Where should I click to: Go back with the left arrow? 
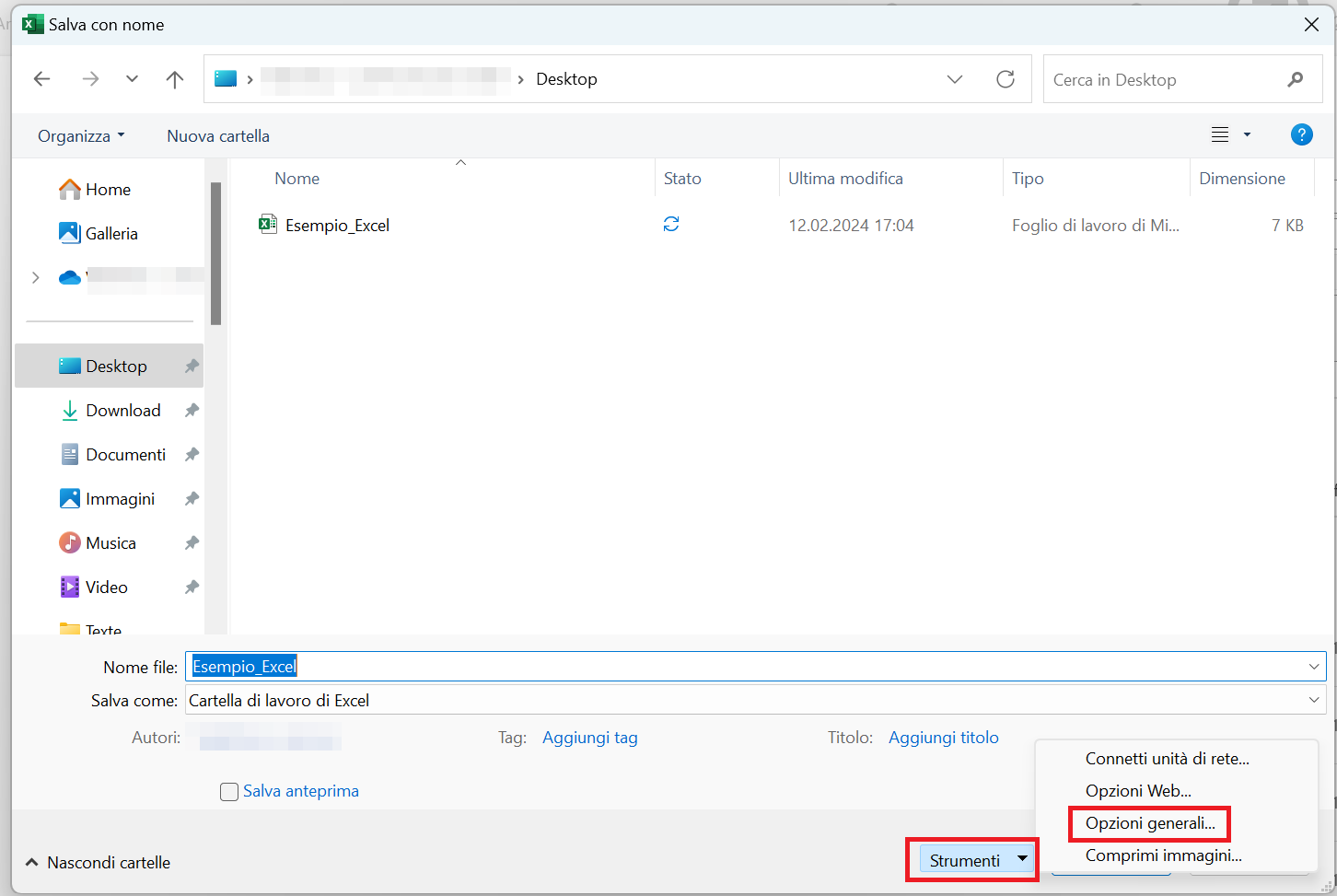[42, 79]
